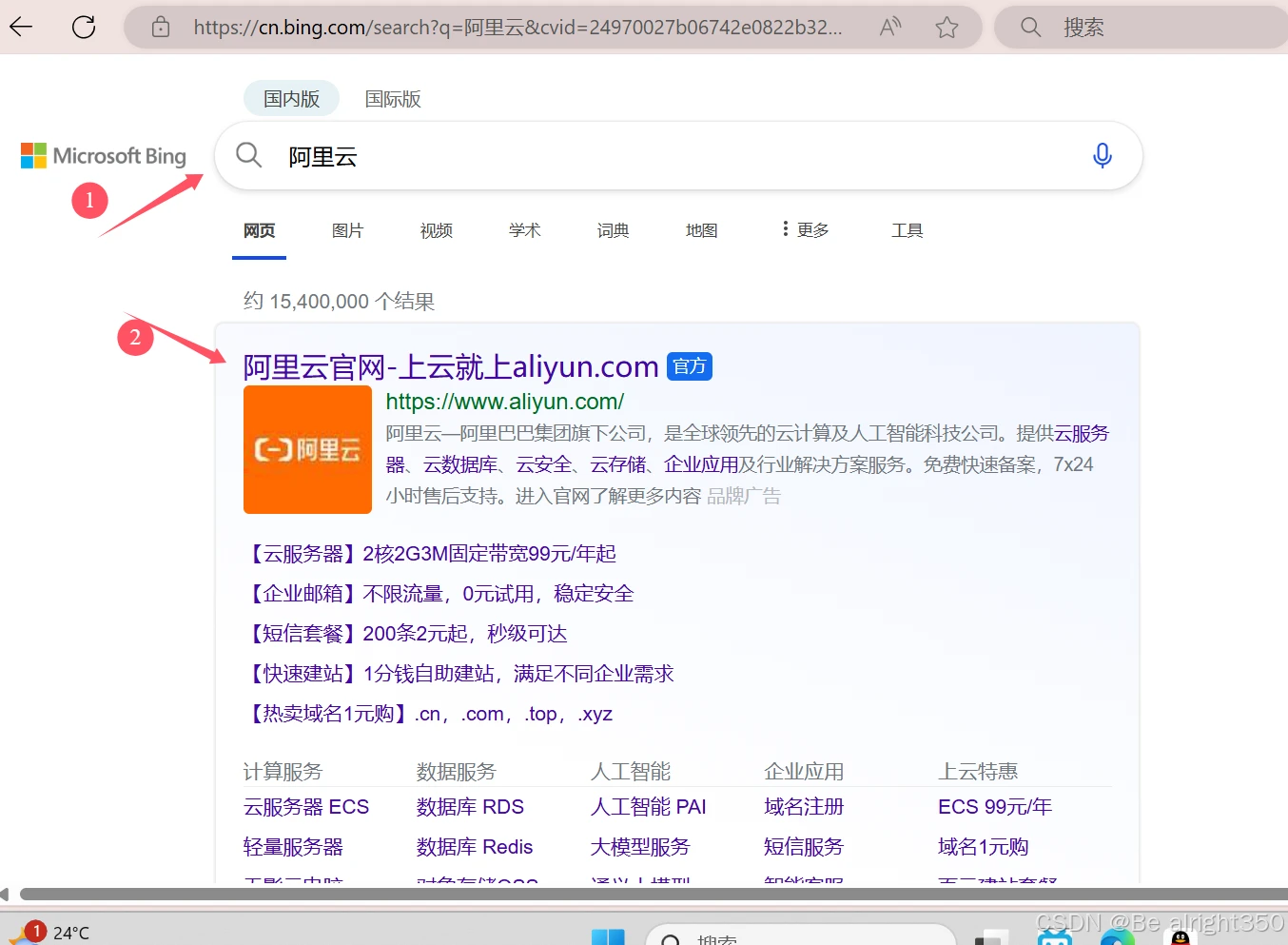1288x945 pixels.
Task: Open 轻量服务器 link
Action: (293, 847)
